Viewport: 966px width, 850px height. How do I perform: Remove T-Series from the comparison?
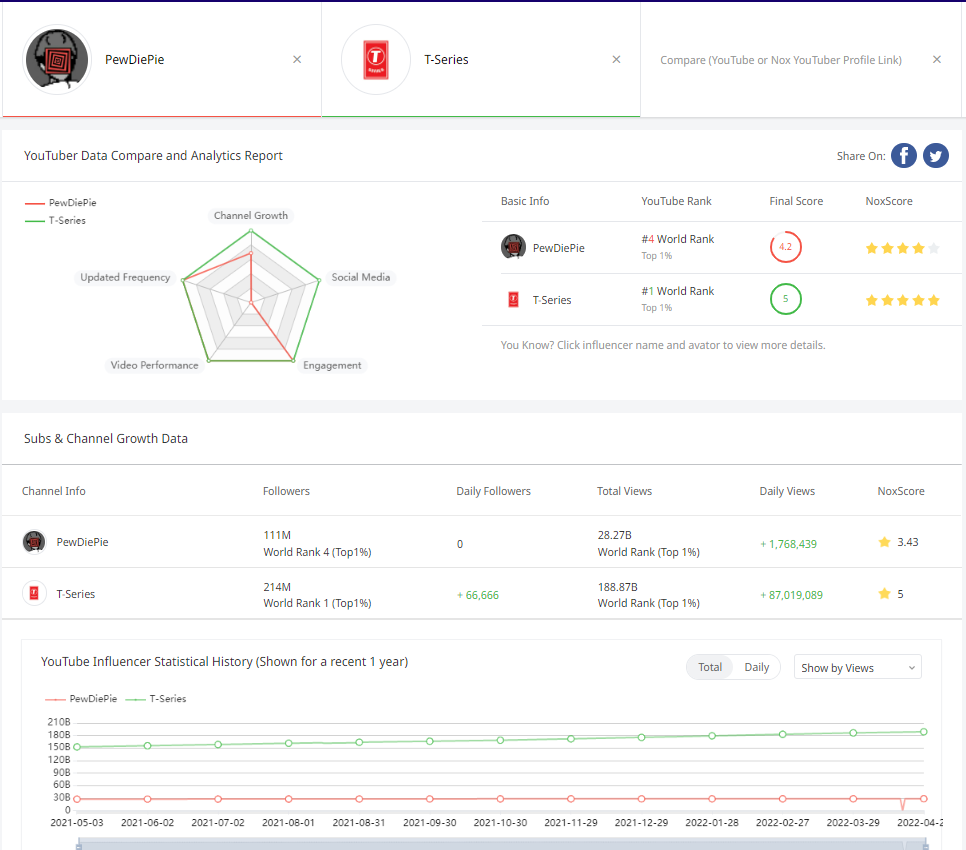[x=616, y=60]
